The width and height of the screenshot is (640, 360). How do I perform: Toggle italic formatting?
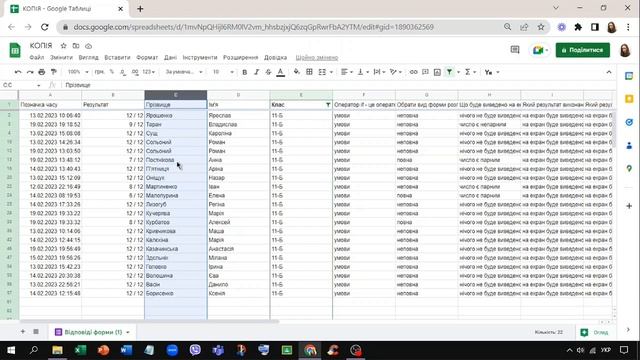coord(256,72)
